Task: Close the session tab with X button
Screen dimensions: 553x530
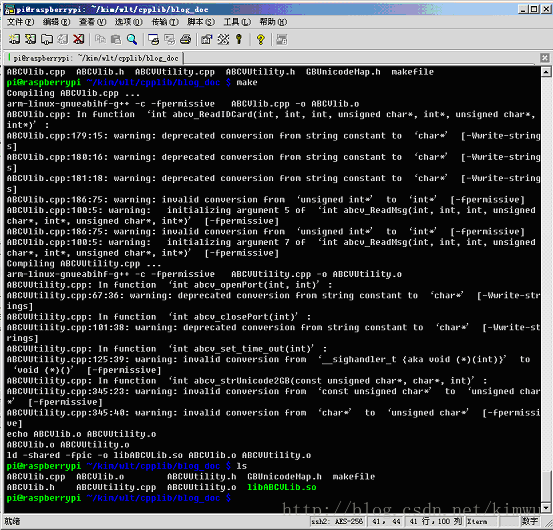Action: tap(545, 58)
